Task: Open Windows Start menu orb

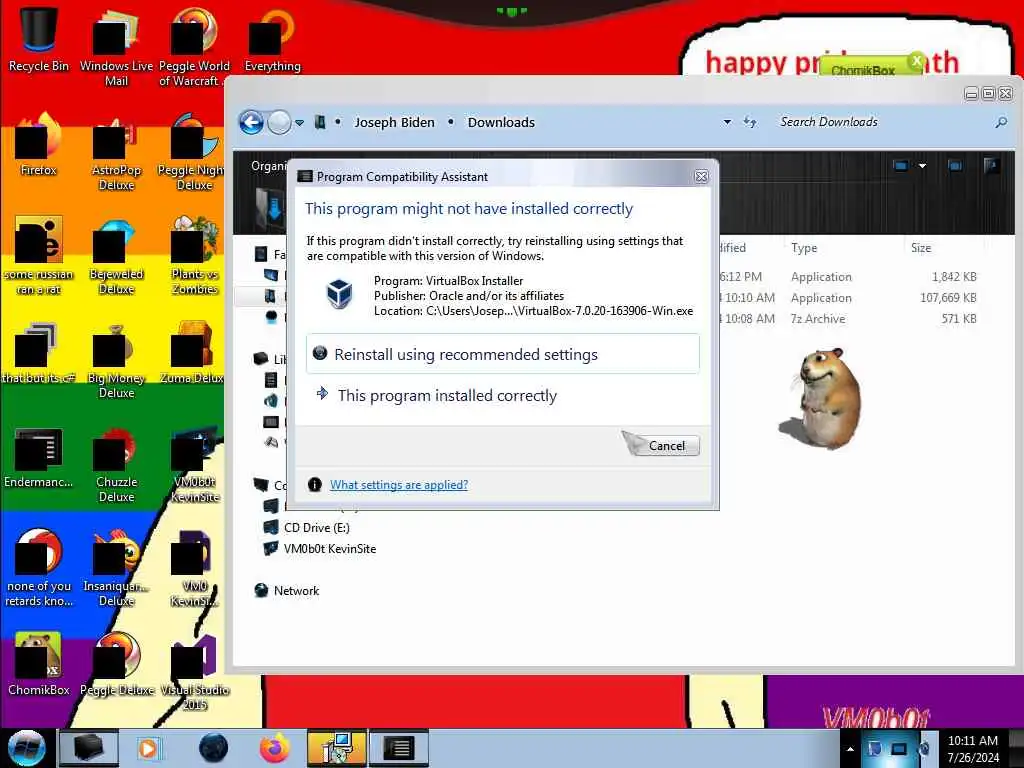Action: click(26, 748)
